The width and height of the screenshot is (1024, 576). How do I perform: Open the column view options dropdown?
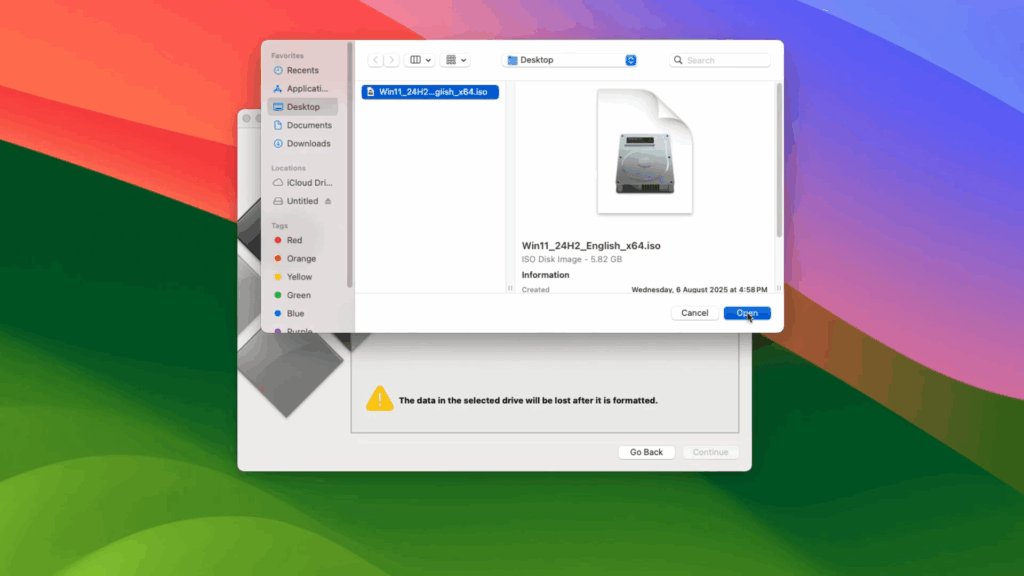tap(419, 59)
